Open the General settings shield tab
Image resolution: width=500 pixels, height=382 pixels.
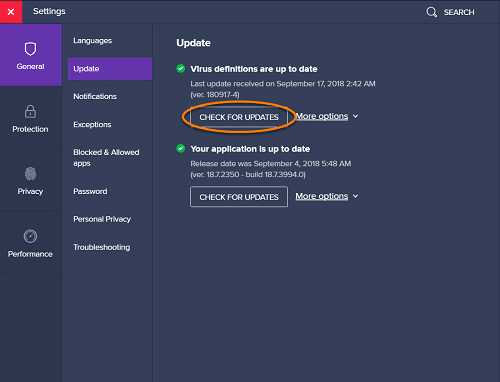coord(31,55)
